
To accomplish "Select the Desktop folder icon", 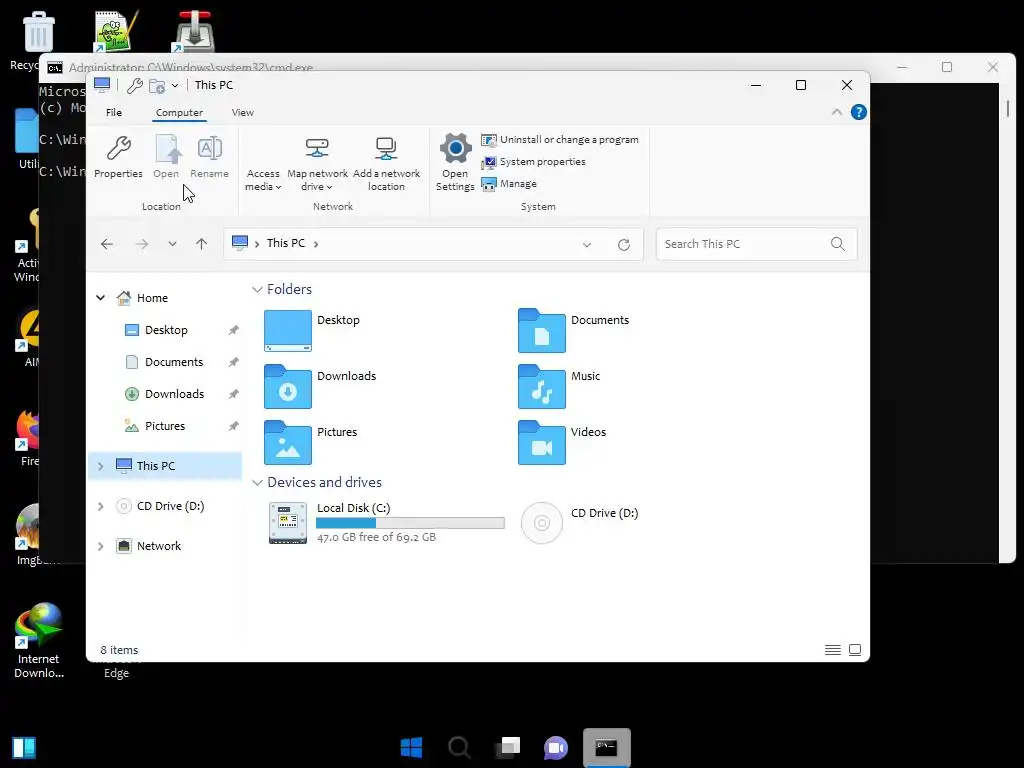I will (x=288, y=331).
